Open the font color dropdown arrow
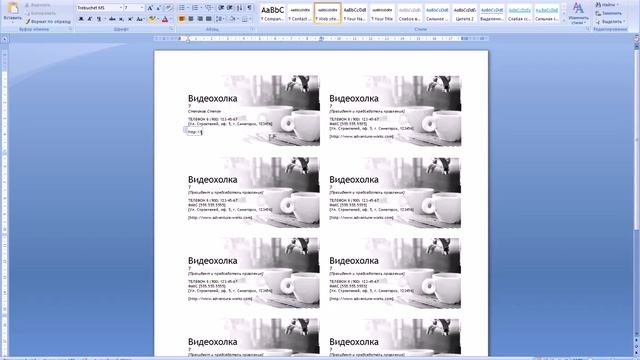 pyautogui.click(x=170, y=19)
